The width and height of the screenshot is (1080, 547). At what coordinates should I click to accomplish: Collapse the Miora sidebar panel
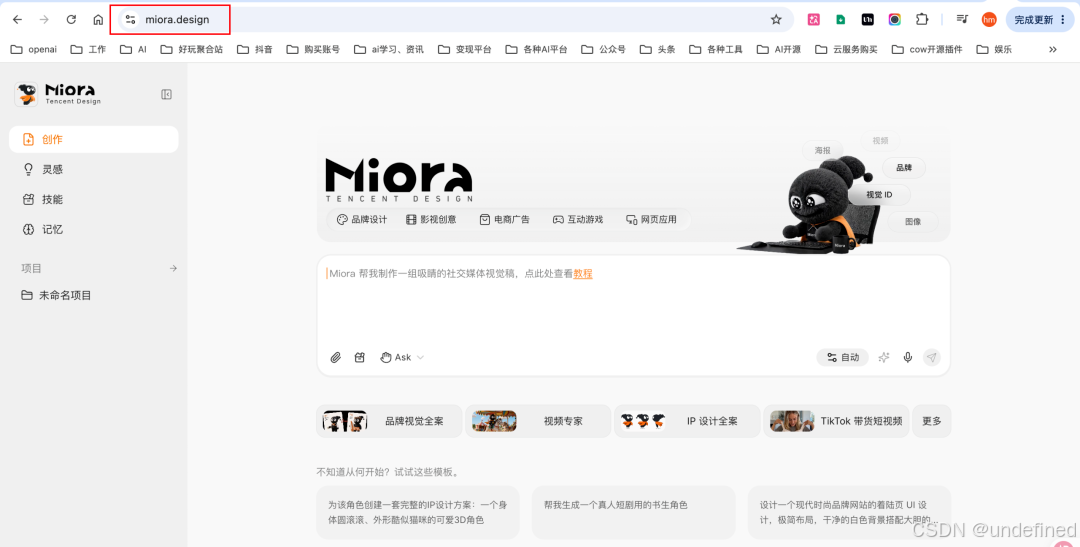pos(166,94)
